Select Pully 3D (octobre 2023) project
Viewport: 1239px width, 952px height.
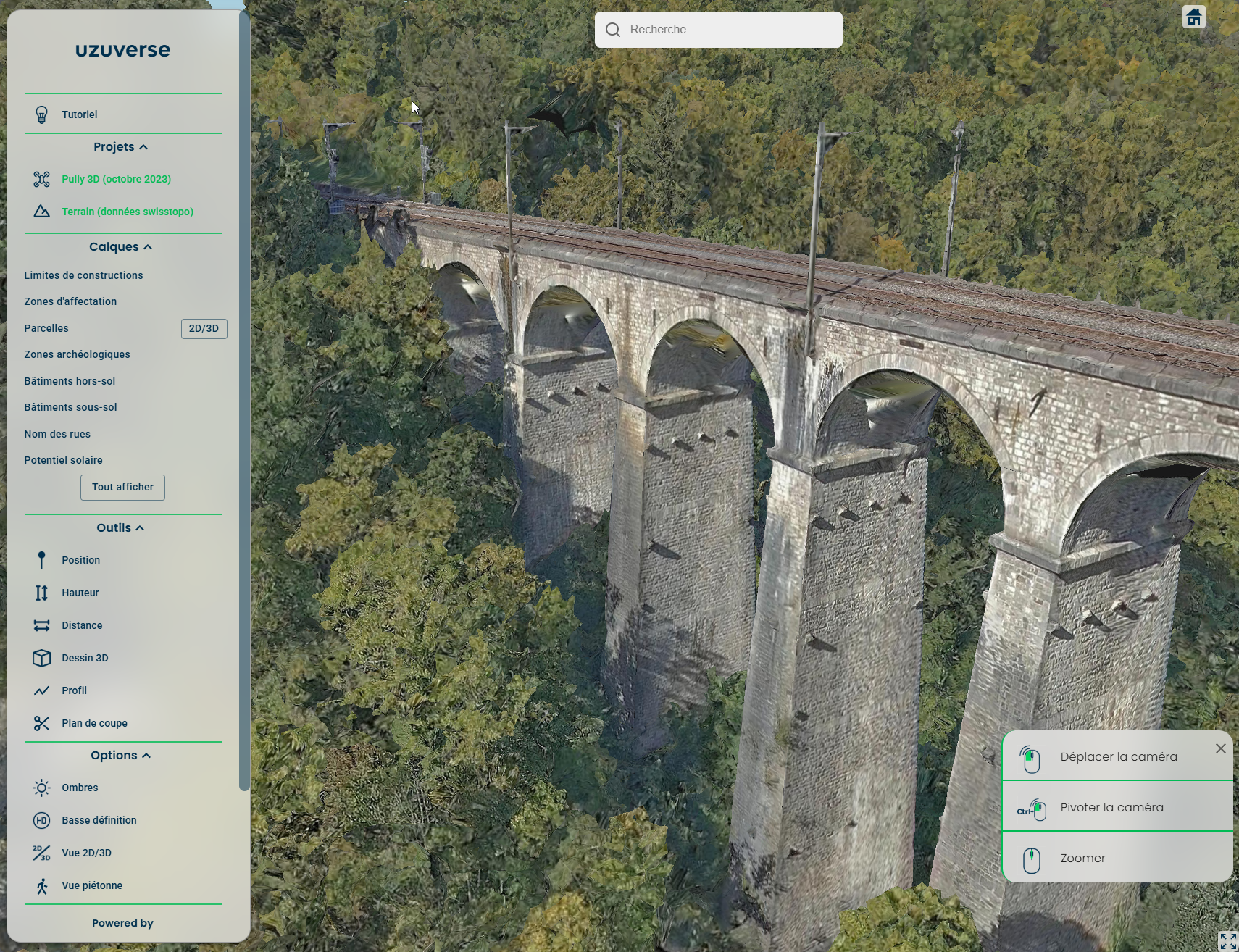tap(116, 179)
